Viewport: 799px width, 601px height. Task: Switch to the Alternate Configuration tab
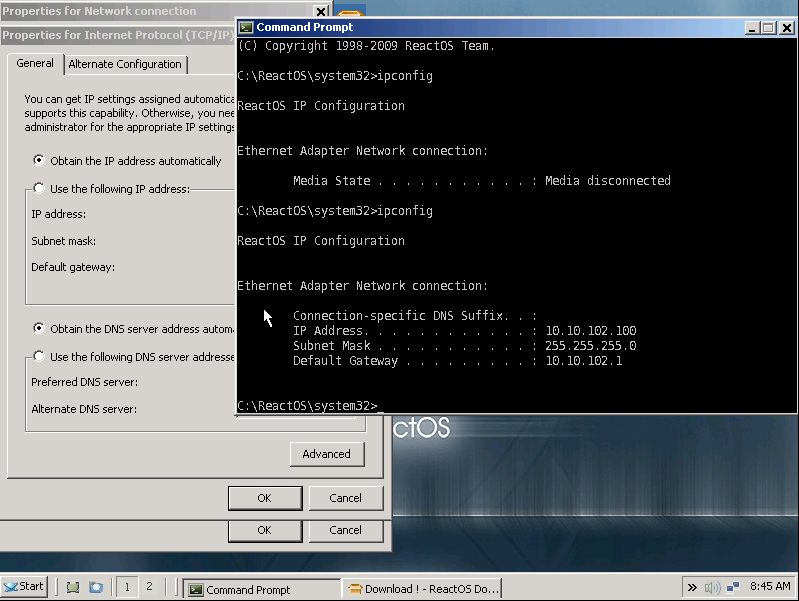pos(125,64)
